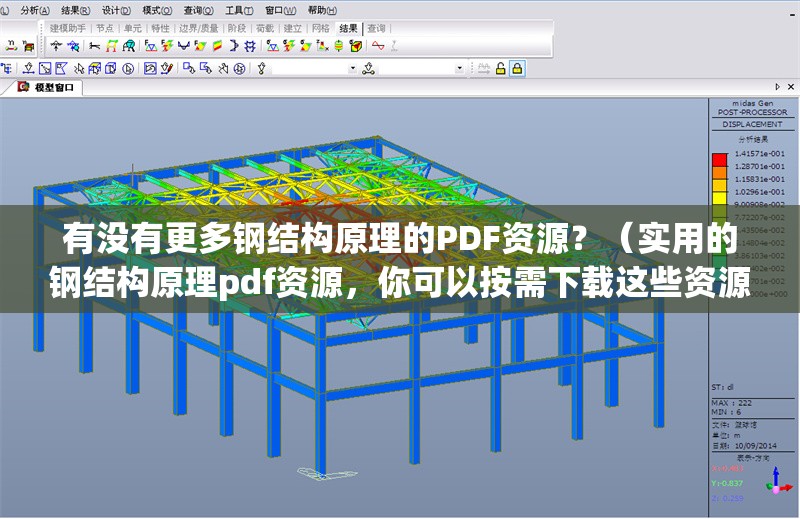This screenshot has height=519, width=800.
Task: Click the red swatch in displacement legend
Action: (x=719, y=159)
